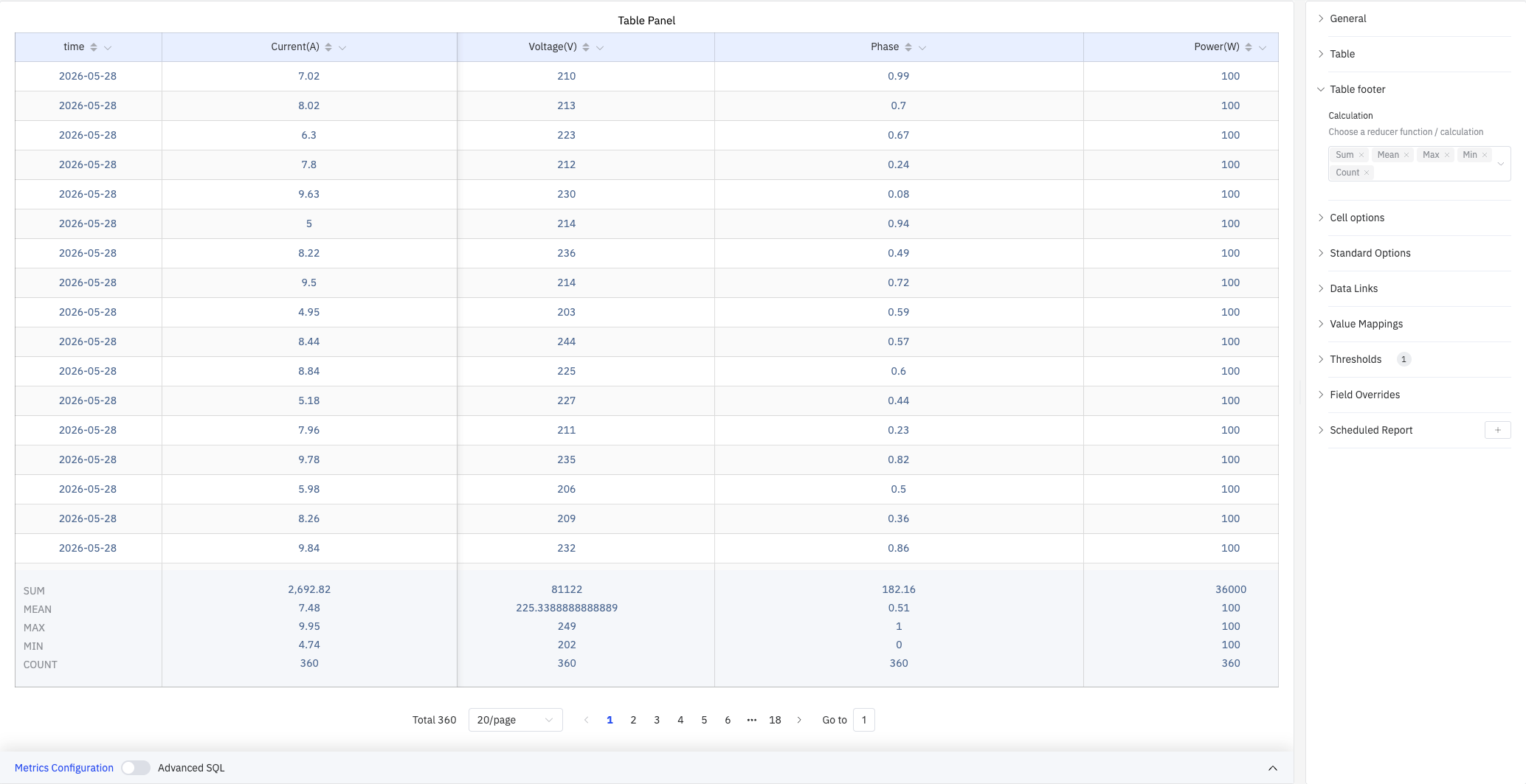Click the Total 360 label
Image resolution: width=1526 pixels, height=784 pixels.
435,720
